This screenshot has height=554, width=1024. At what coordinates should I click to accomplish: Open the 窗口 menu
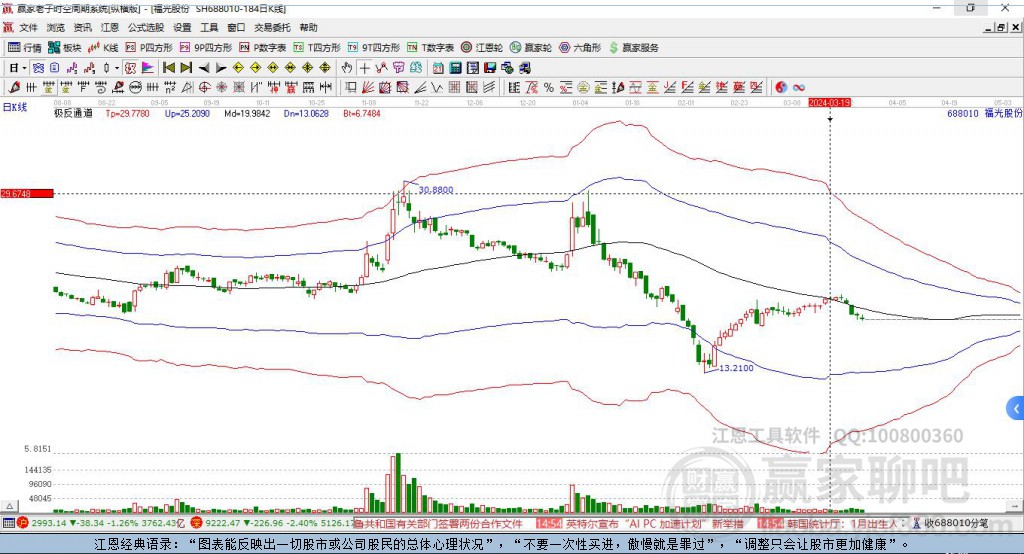(x=236, y=27)
